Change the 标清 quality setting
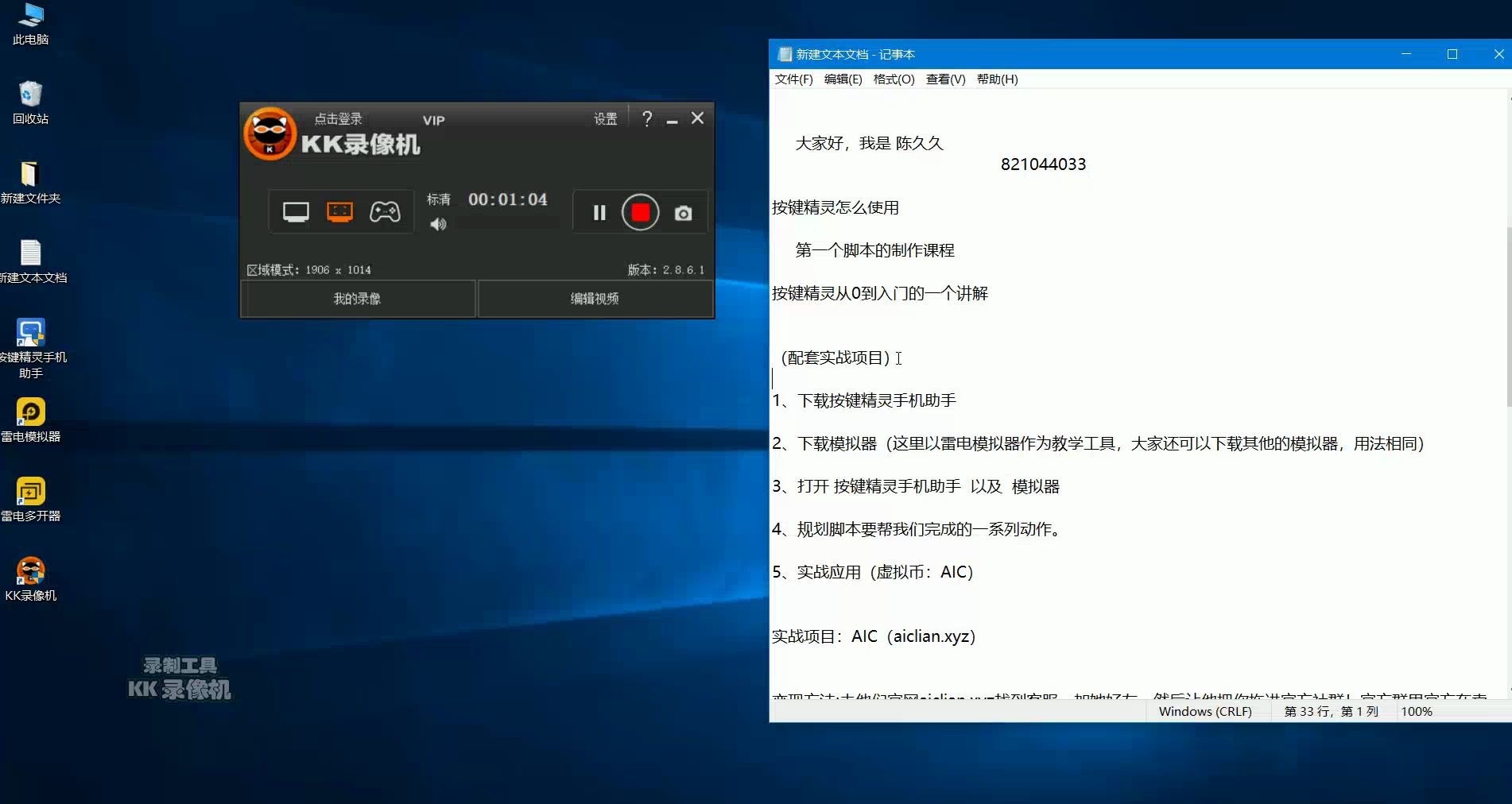The image size is (1512, 804). pyautogui.click(x=439, y=199)
